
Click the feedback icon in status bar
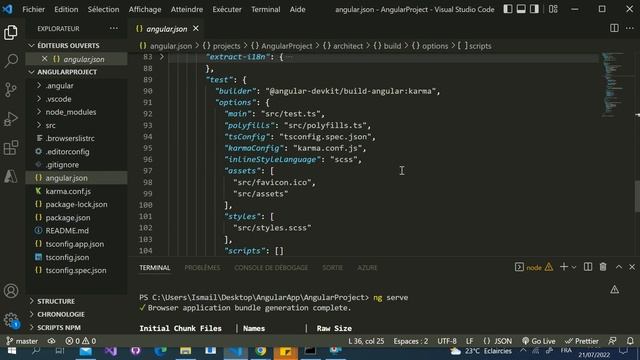612,341
